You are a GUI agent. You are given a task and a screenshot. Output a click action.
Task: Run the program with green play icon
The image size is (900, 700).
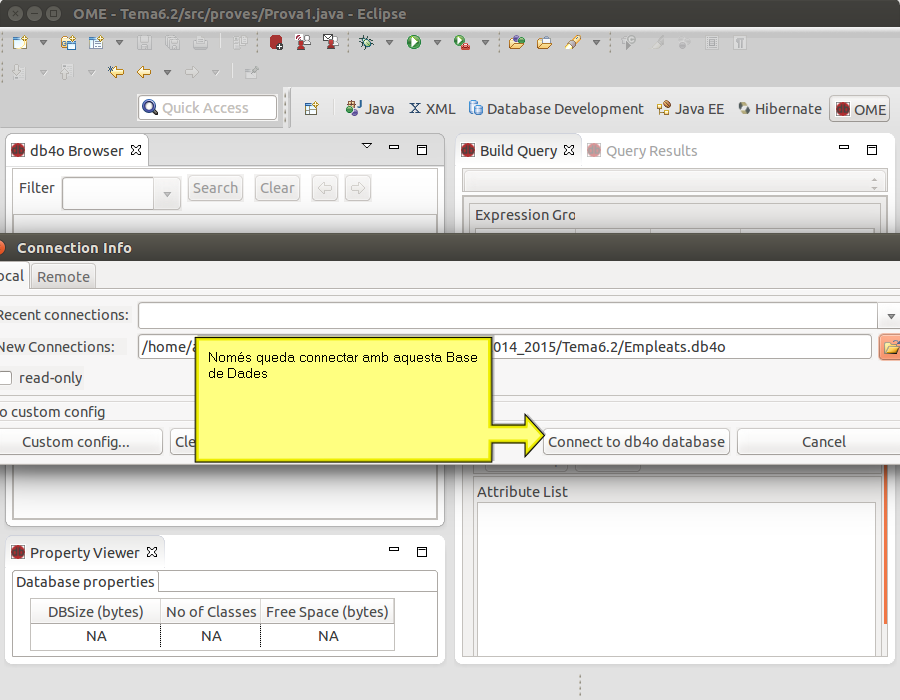413,42
